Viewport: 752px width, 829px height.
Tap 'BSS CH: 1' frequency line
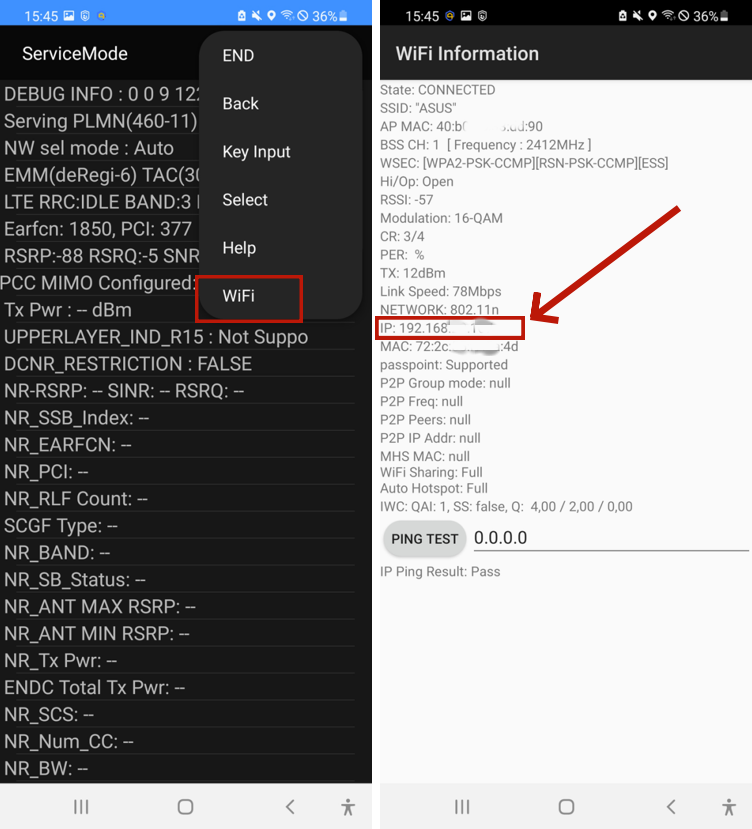(x=485, y=145)
